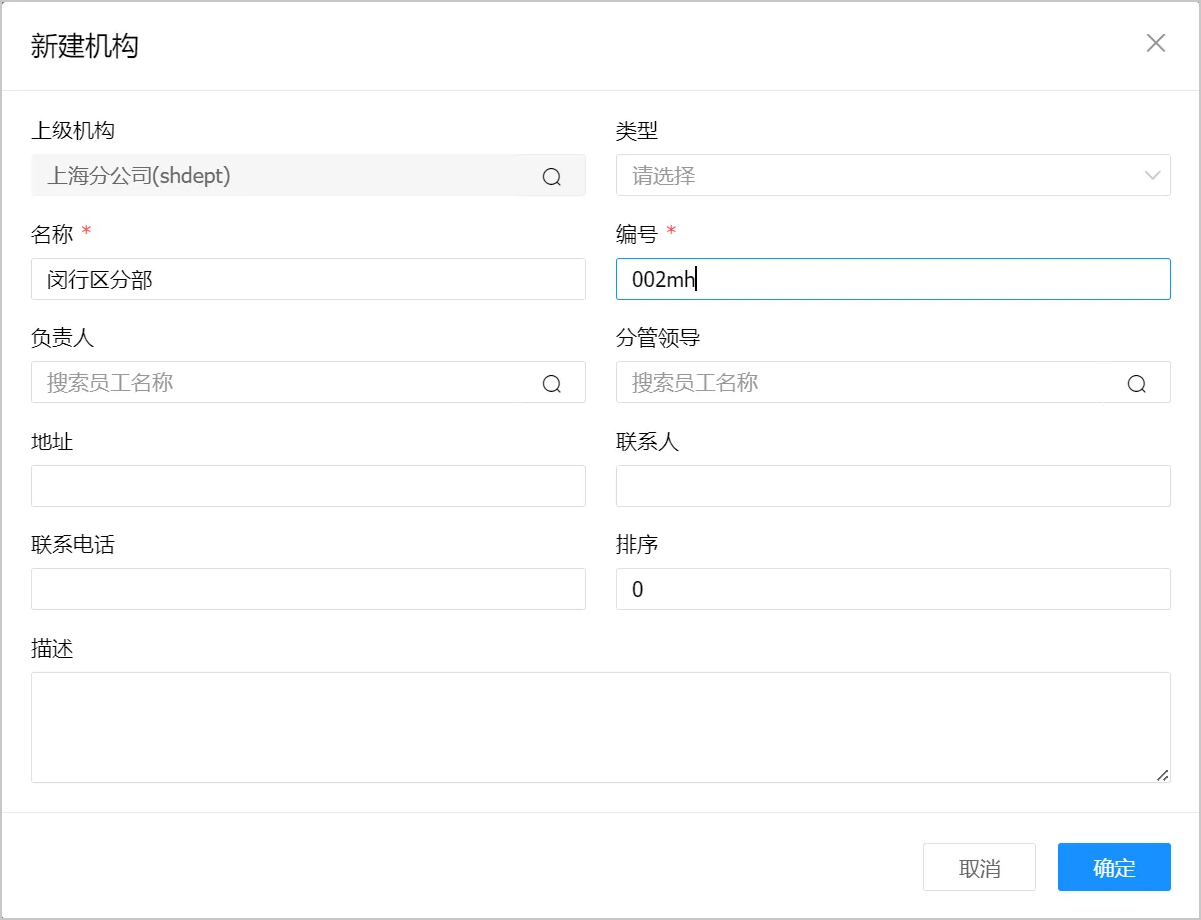Click the search icon in 分管领导 field
This screenshot has width=1201, height=920.
coord(1137,383)
